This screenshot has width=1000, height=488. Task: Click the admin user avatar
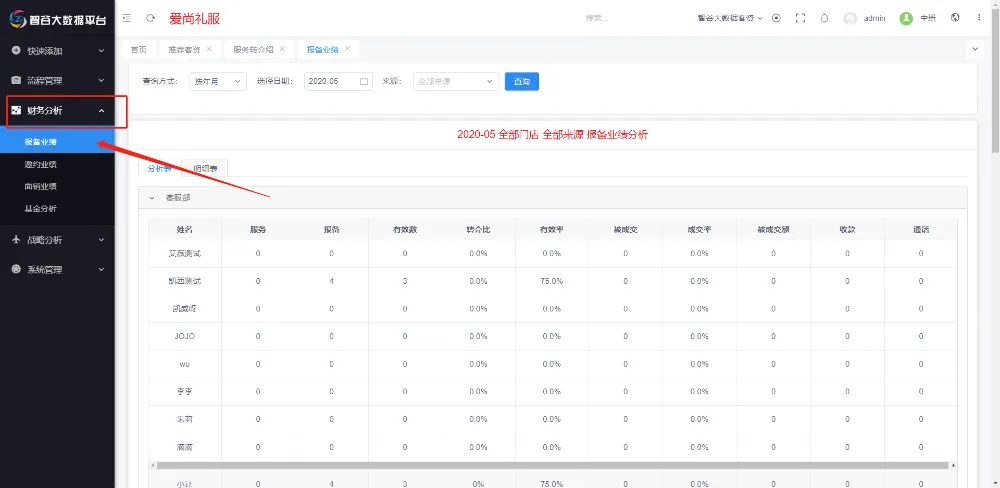coord(850,18)
